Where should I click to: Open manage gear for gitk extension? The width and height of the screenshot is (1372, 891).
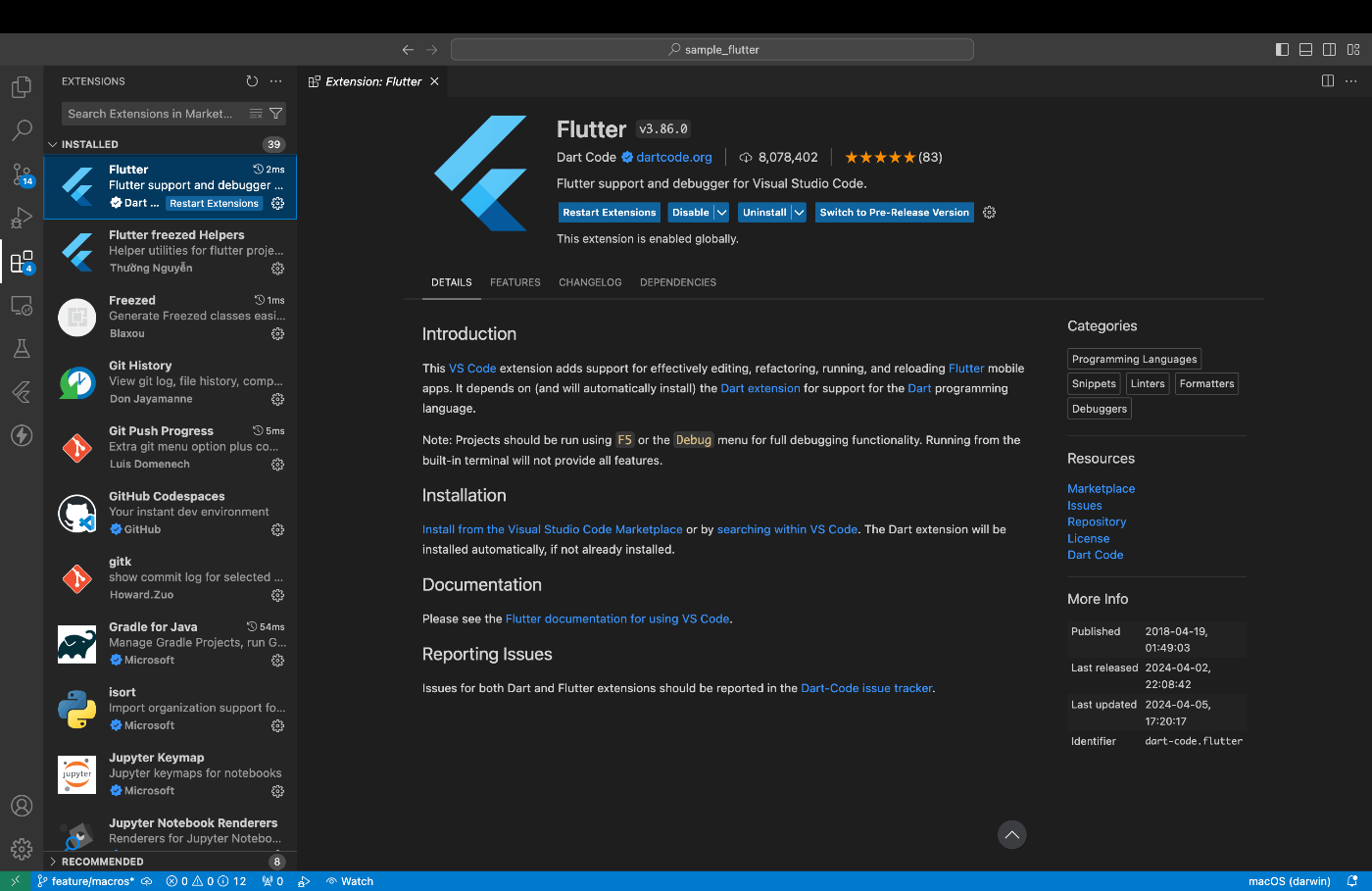(277, 595)
